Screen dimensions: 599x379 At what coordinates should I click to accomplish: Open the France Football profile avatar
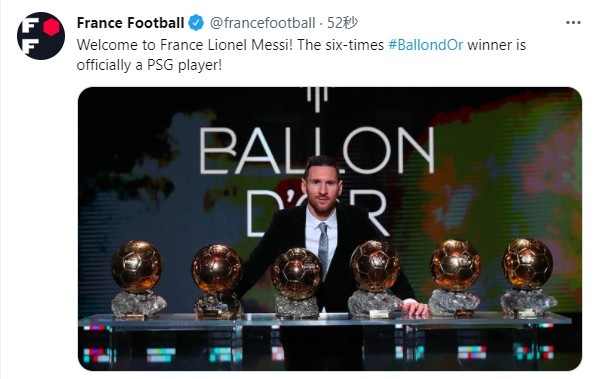41,36
